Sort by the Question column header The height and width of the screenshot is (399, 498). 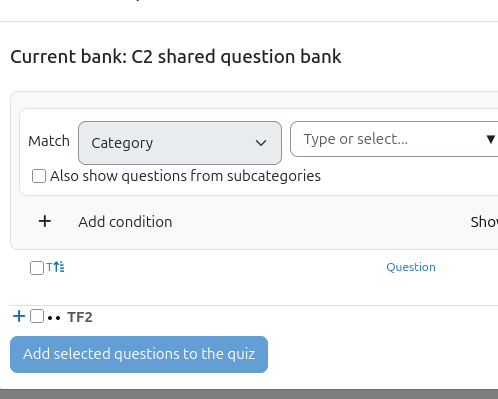tap(411, 267)
